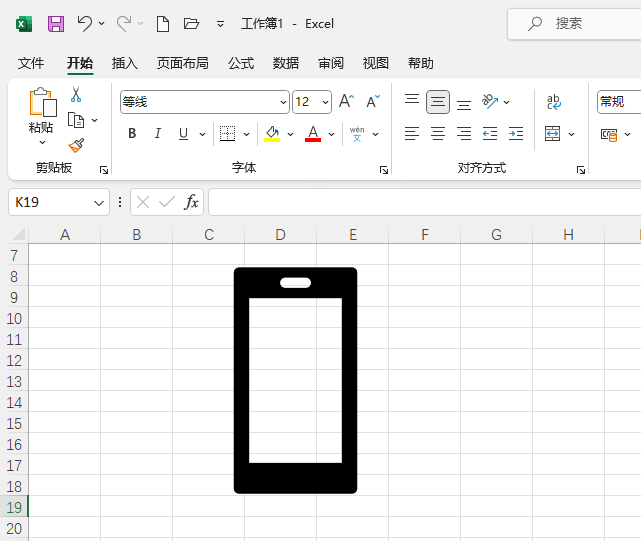Image resolution: width=641 pixels, height=541 pixels.
Task: Open the font size 12 dropdown
Action: (325, 102)
